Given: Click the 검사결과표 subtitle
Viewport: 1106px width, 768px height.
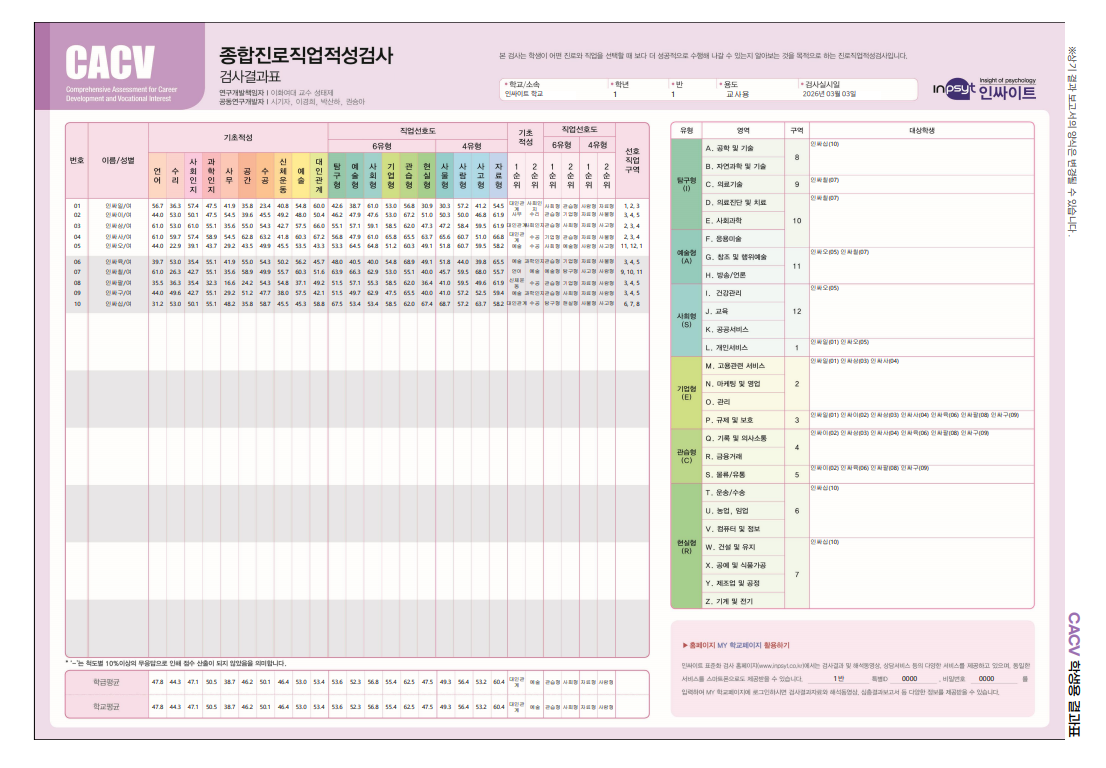Looking at the screenshot, I should pos(250,76).
